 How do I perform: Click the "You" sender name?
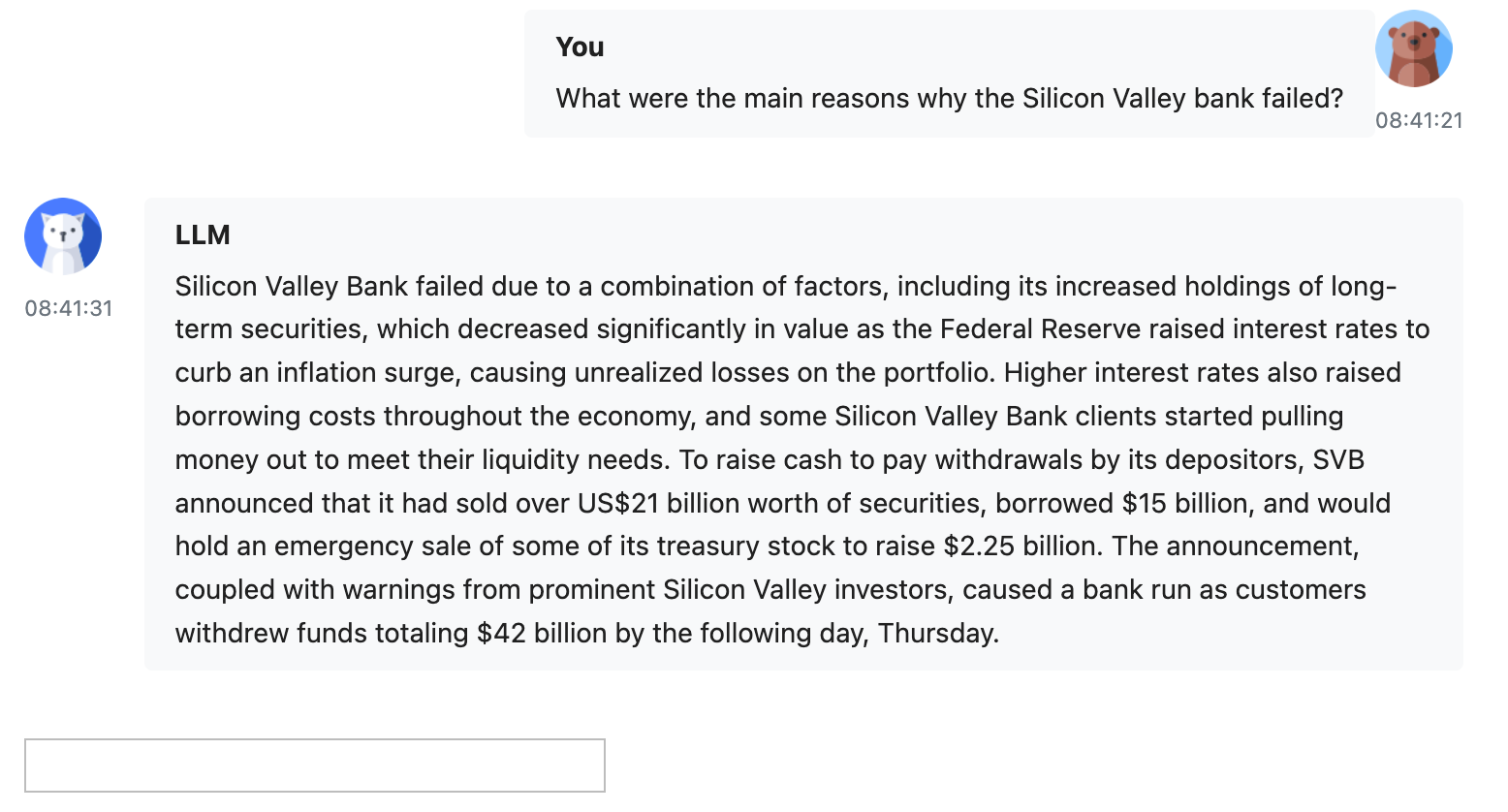(x=580, y=47)
